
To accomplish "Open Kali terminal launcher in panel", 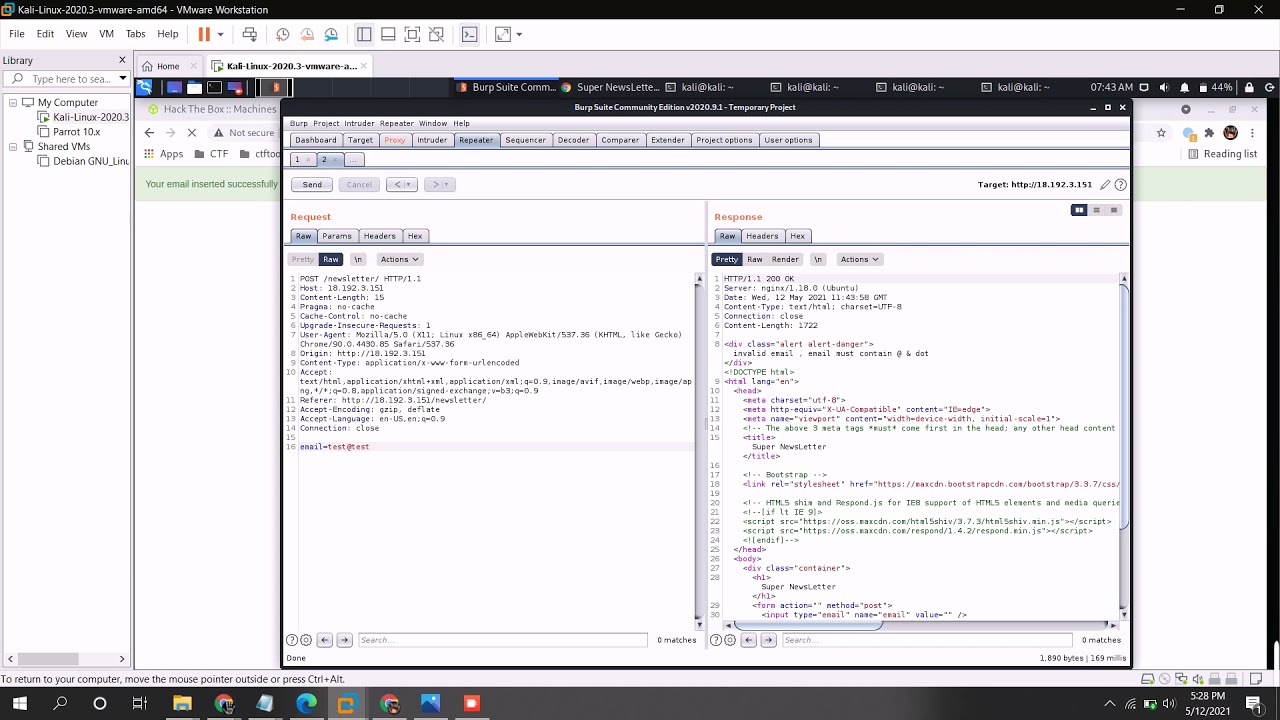I will point(217,88).
